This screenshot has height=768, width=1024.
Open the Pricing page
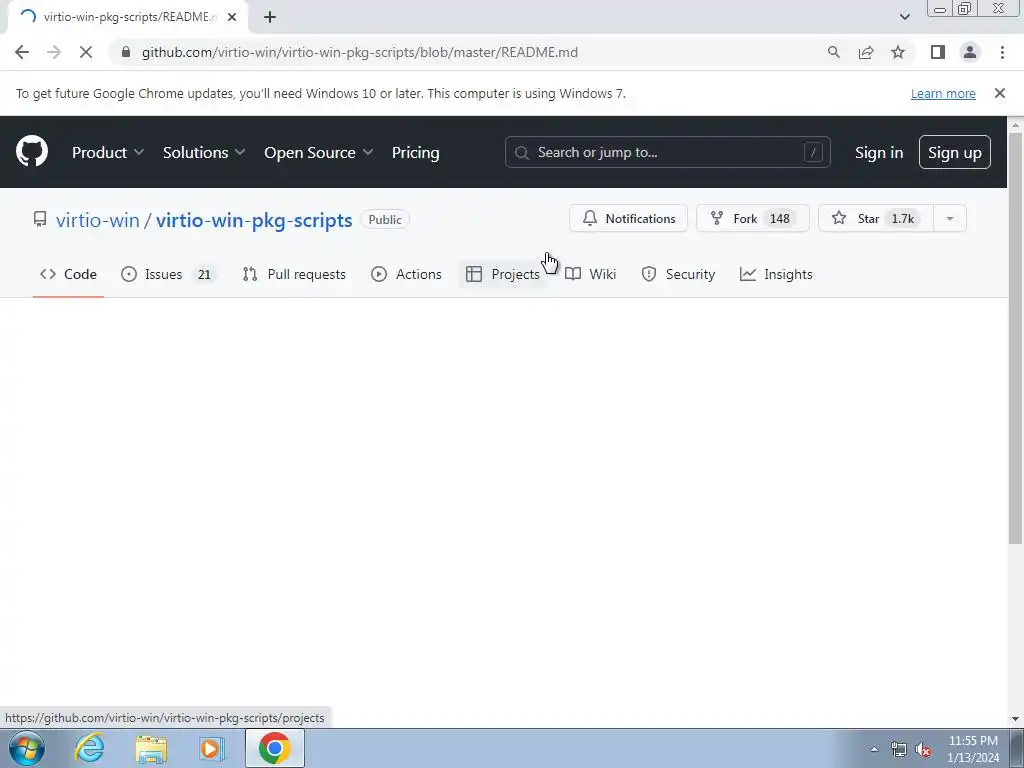[x=415, y=152]
